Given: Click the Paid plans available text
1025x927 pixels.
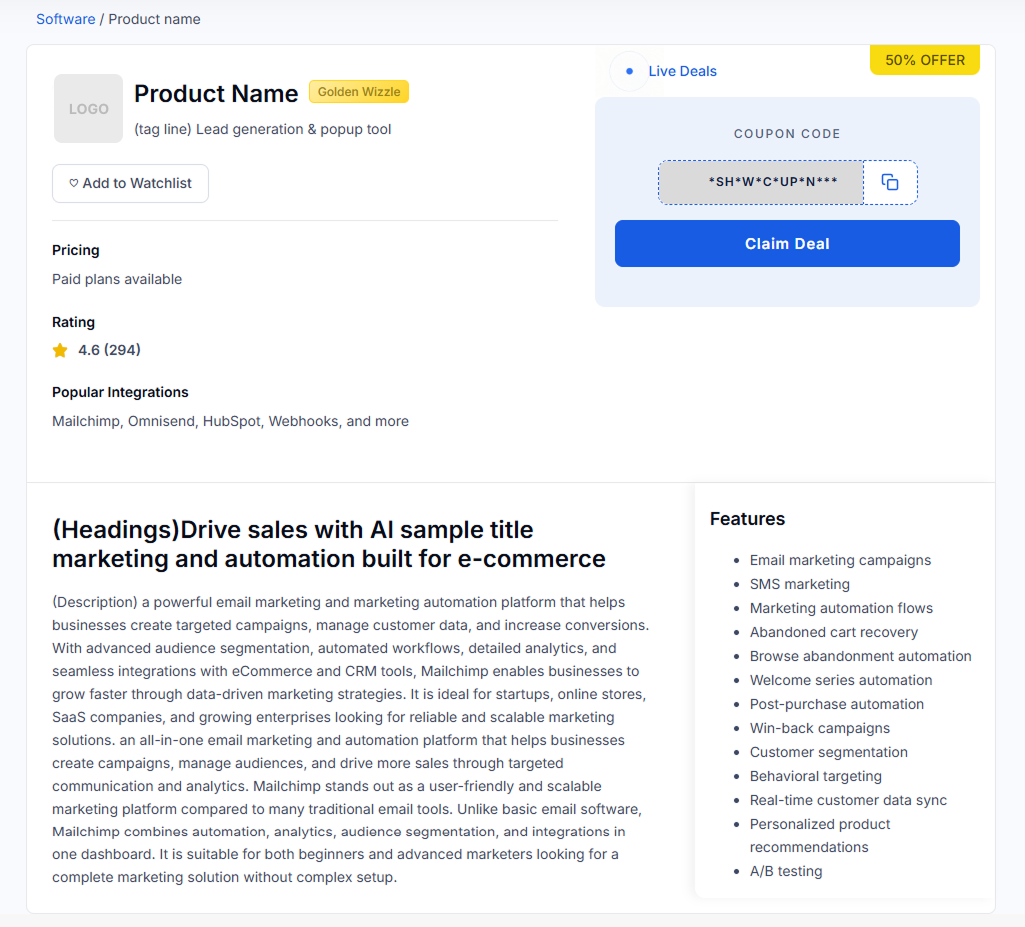Looking at the screenshot, I should coord(117,279).
